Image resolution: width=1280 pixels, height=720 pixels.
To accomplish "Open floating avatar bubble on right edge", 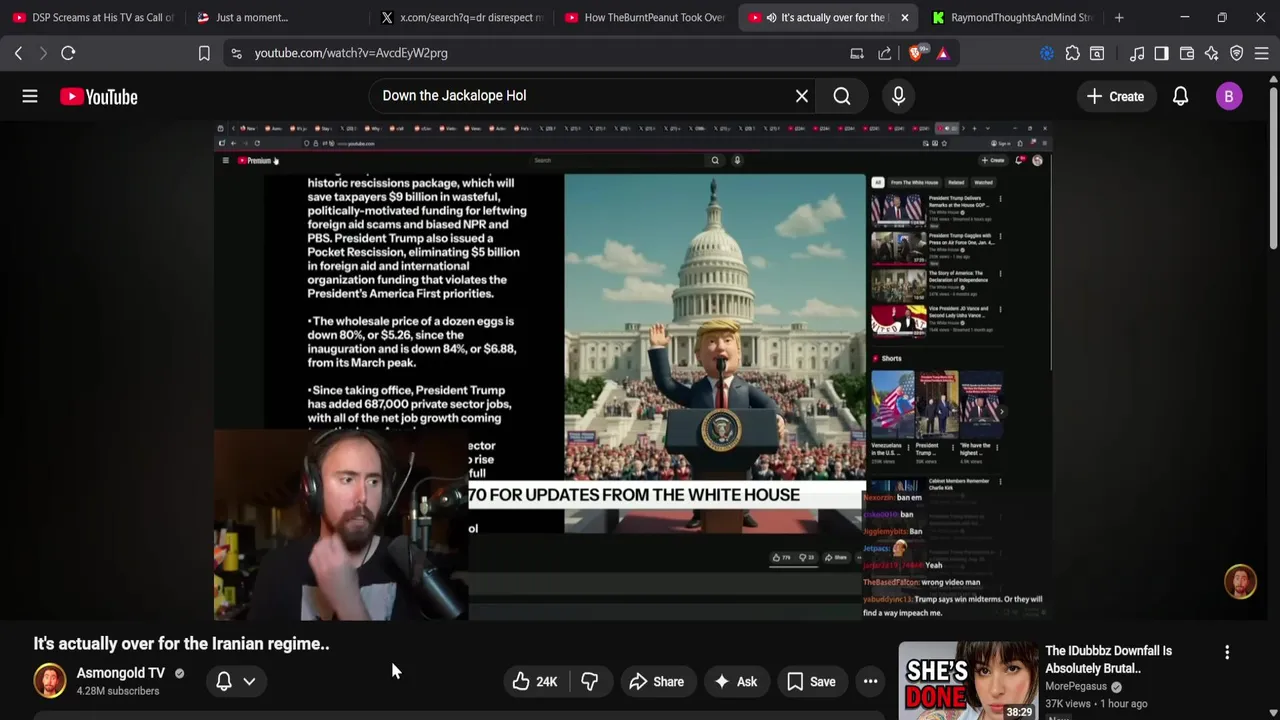I will pos(1240,582).
